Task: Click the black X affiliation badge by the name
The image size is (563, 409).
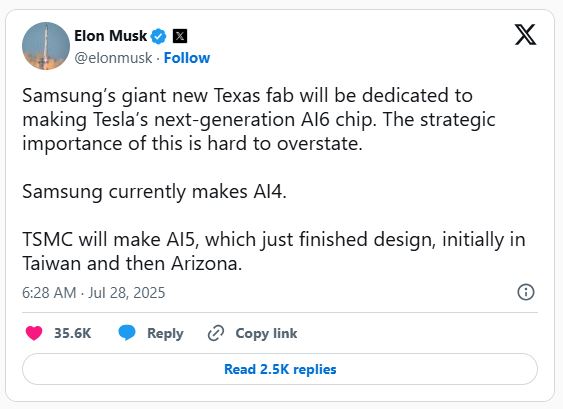Action: 180,36
